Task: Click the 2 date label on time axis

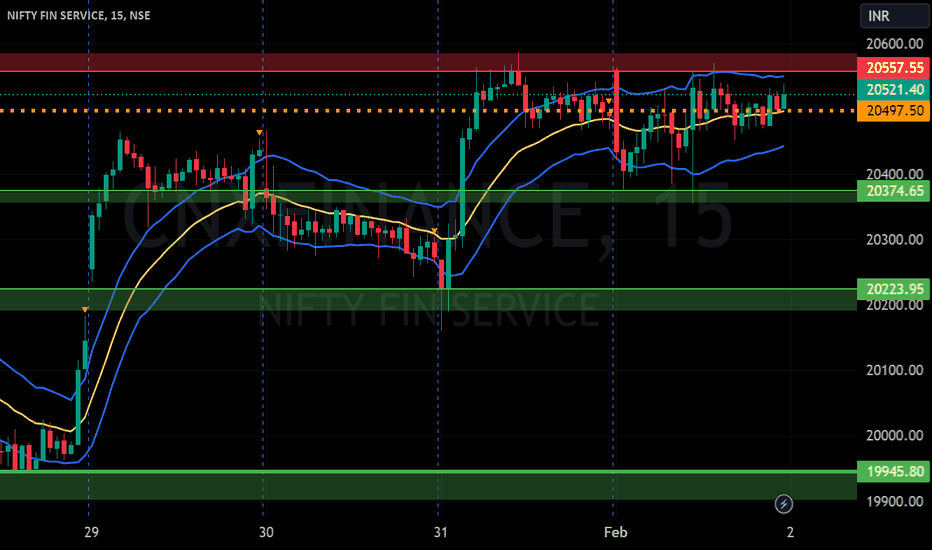Action: coord(790,532)
